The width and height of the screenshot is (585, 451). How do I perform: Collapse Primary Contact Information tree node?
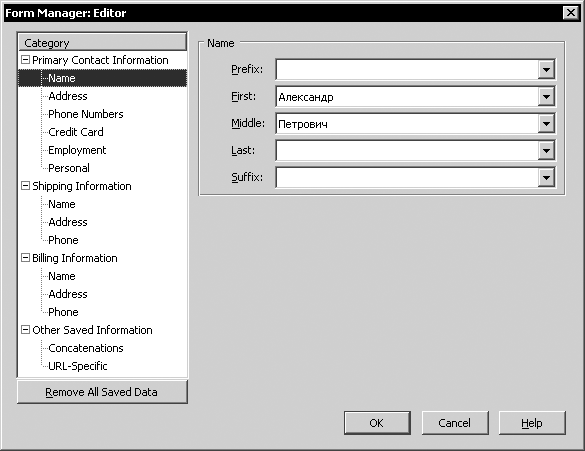[x=25, y=60]
